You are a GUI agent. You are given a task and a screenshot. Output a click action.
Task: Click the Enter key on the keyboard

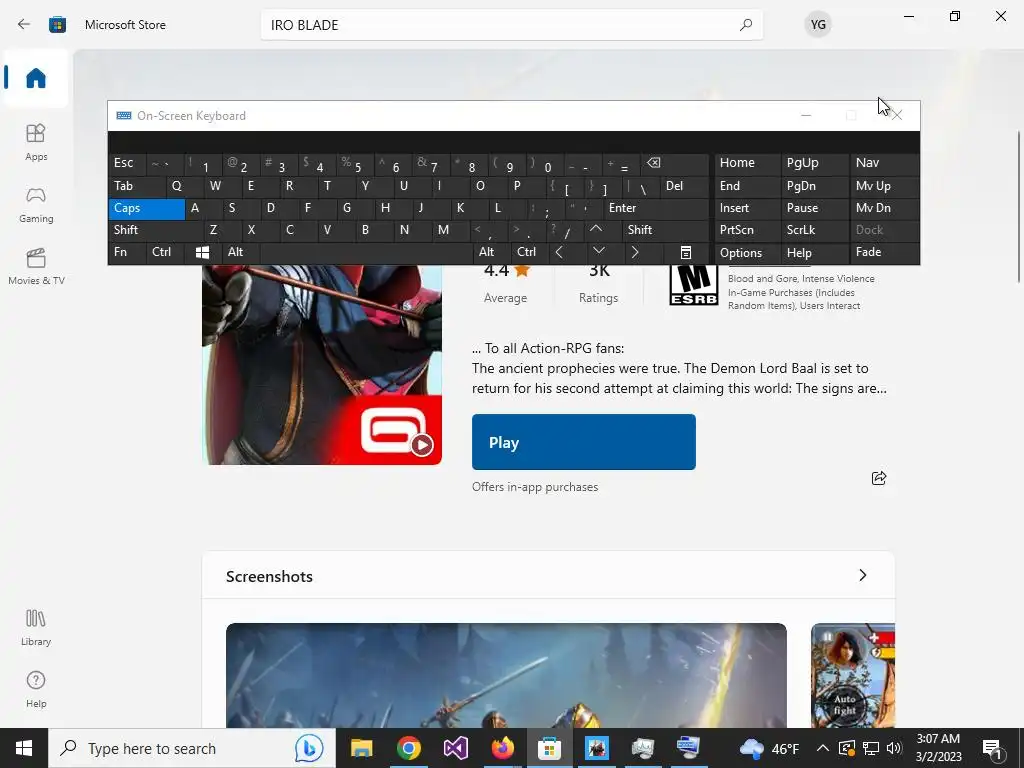(656, 208)
